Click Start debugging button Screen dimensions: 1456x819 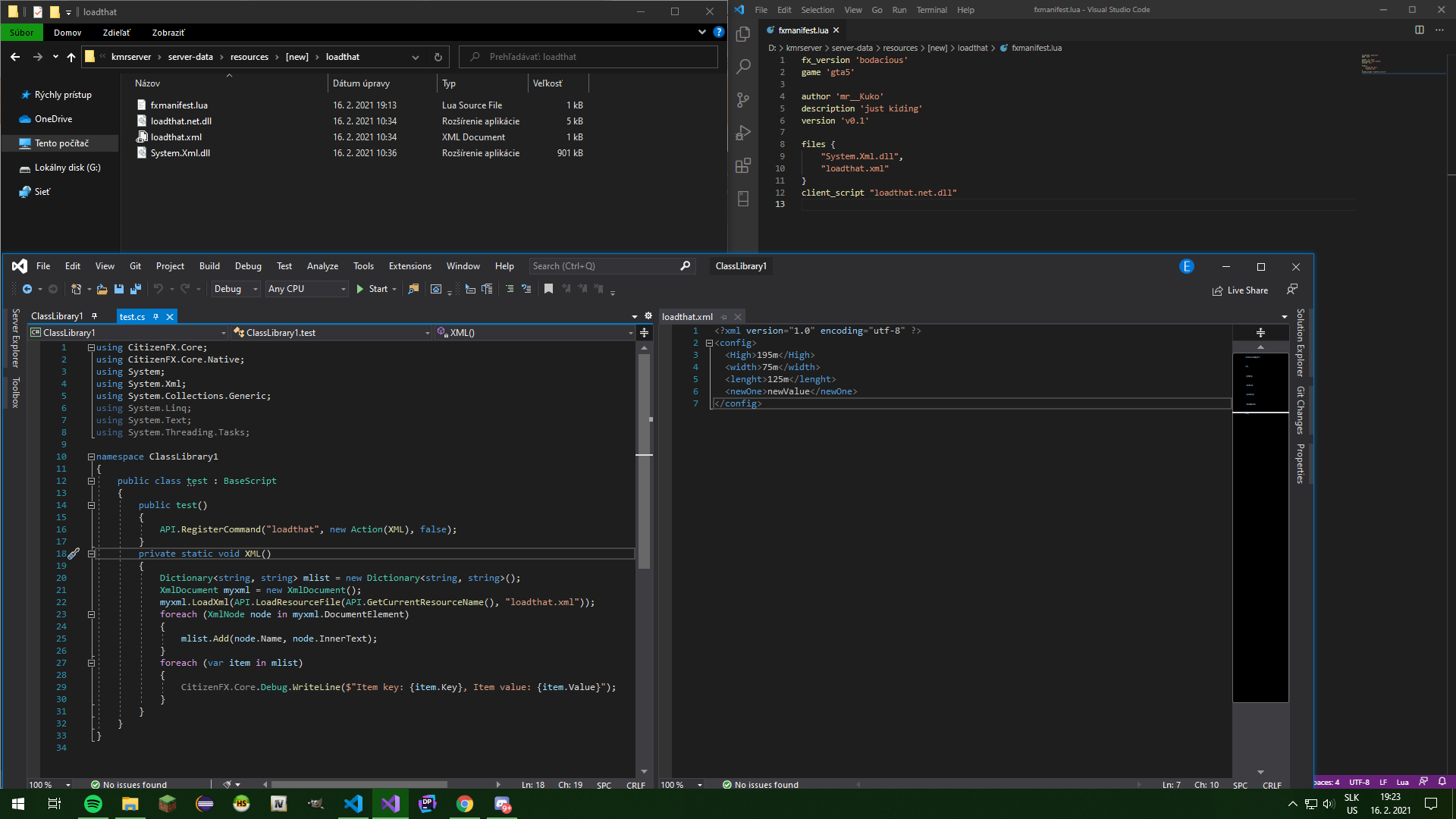coord(376,289)
